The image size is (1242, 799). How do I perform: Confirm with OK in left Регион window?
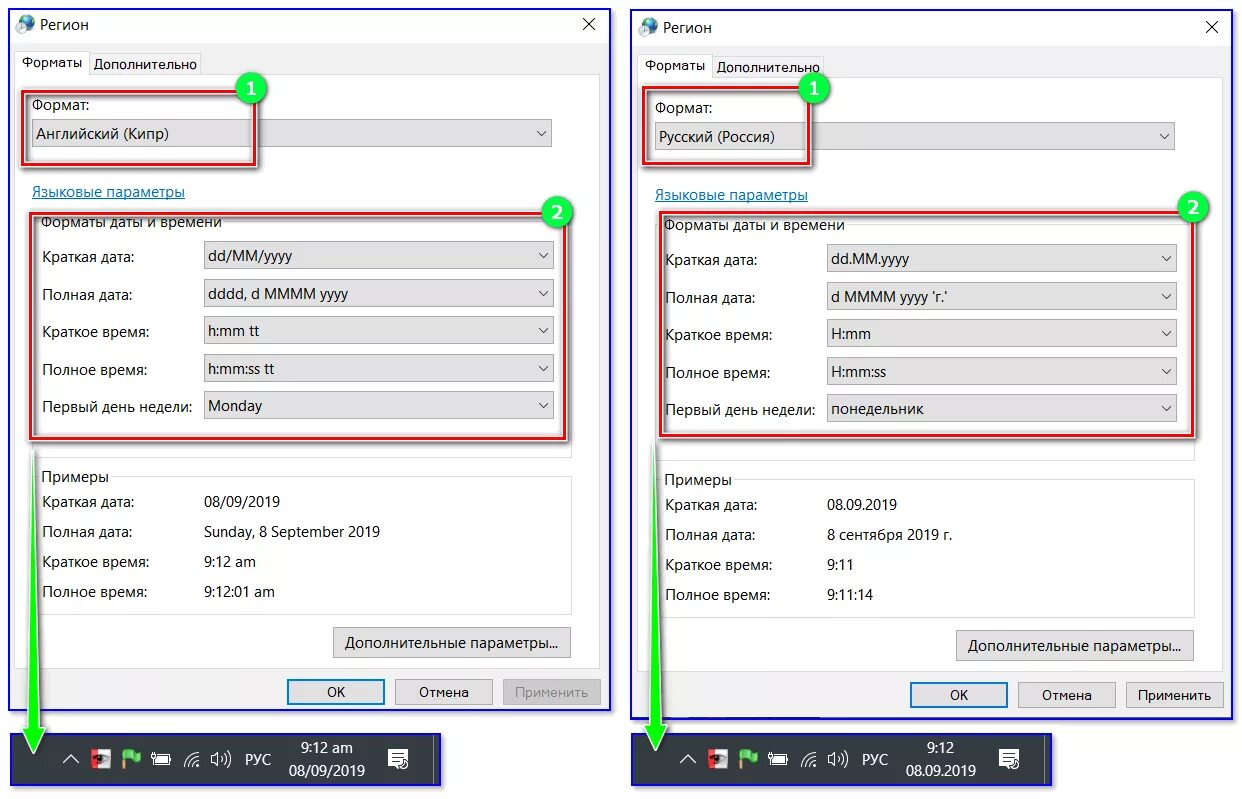(336, 692)
